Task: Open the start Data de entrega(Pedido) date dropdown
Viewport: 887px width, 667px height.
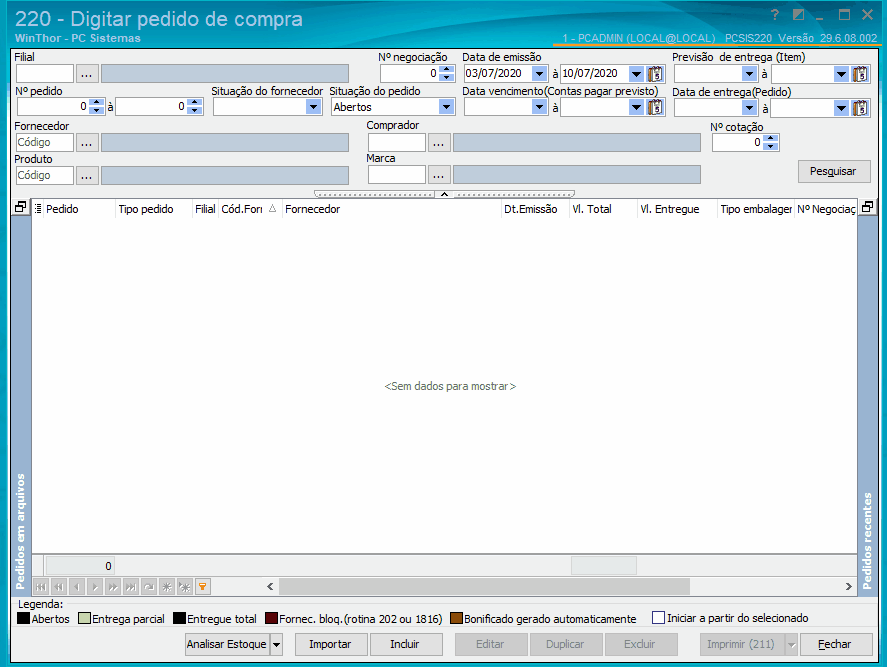Action: (750, 107)
